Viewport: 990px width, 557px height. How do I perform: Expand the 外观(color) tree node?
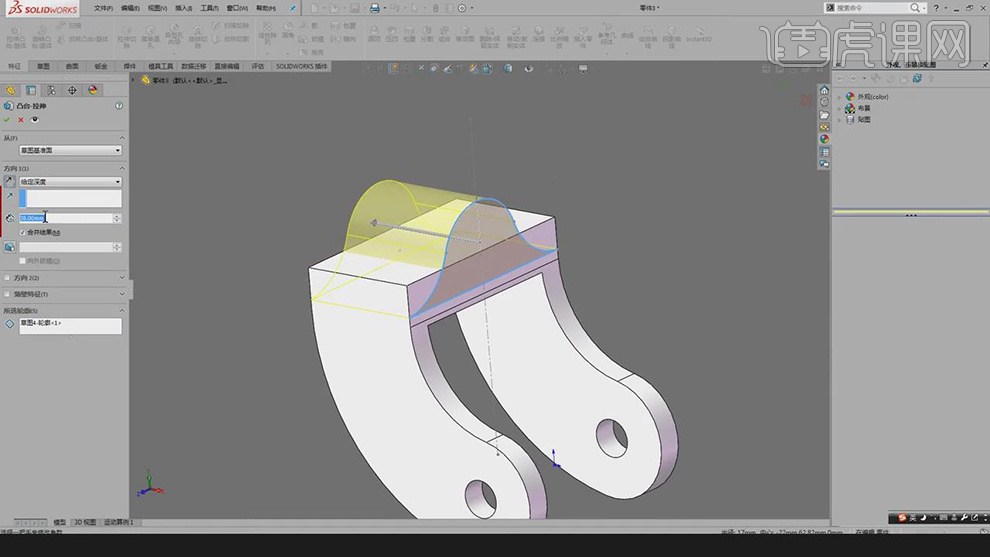coord(839,97)
